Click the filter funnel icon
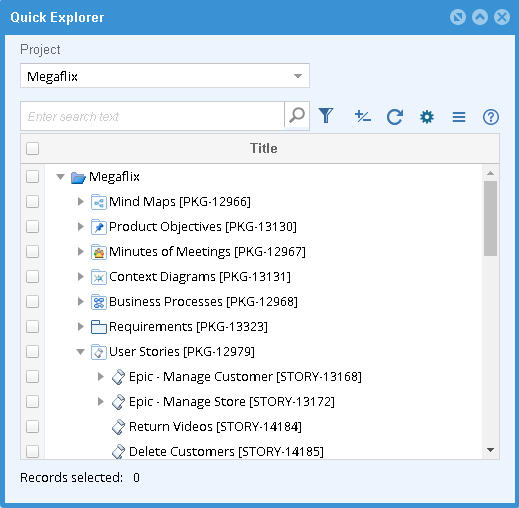Viewport: 519px width, 508px height. click(326, 116)
